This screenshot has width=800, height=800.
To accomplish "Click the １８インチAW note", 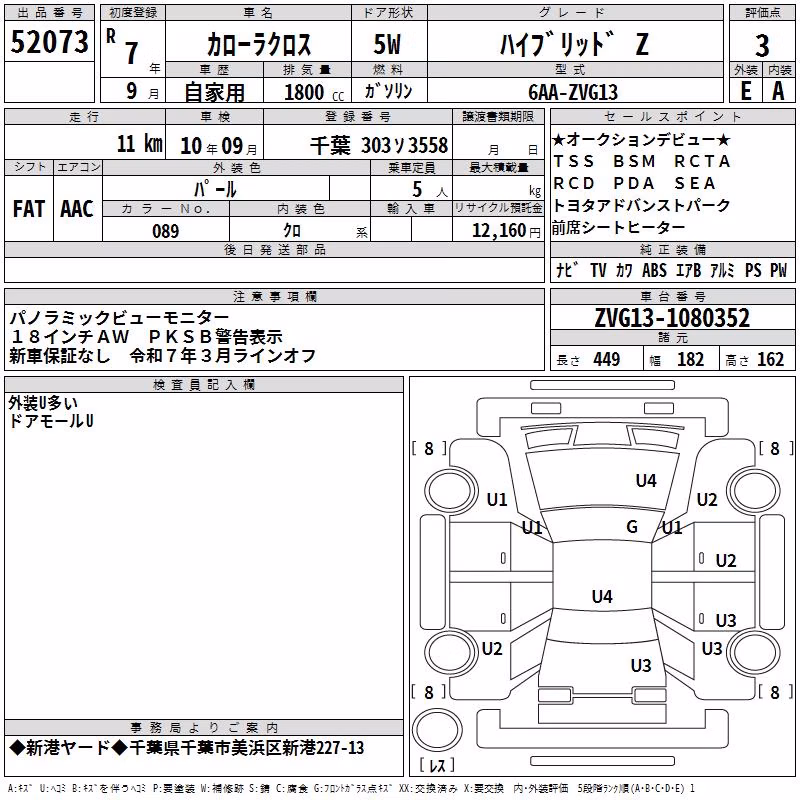I will (x=70, y=337).
